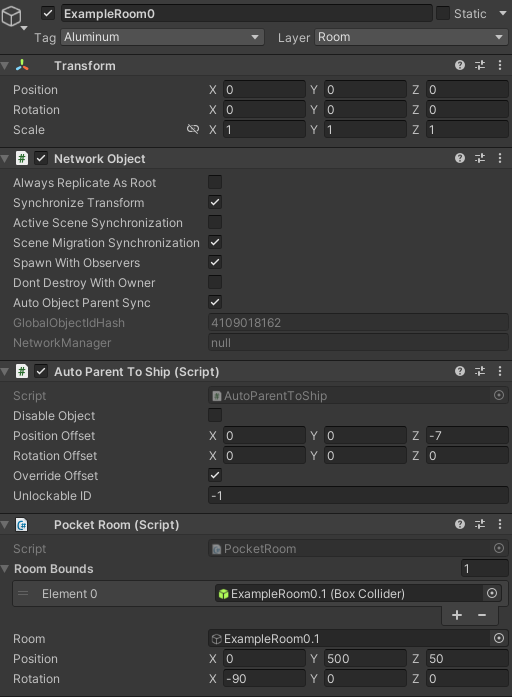This screenshot has height=697, width=512.
Task: Open object picker for AutoParentToShip script
Action: pos(499,395)
